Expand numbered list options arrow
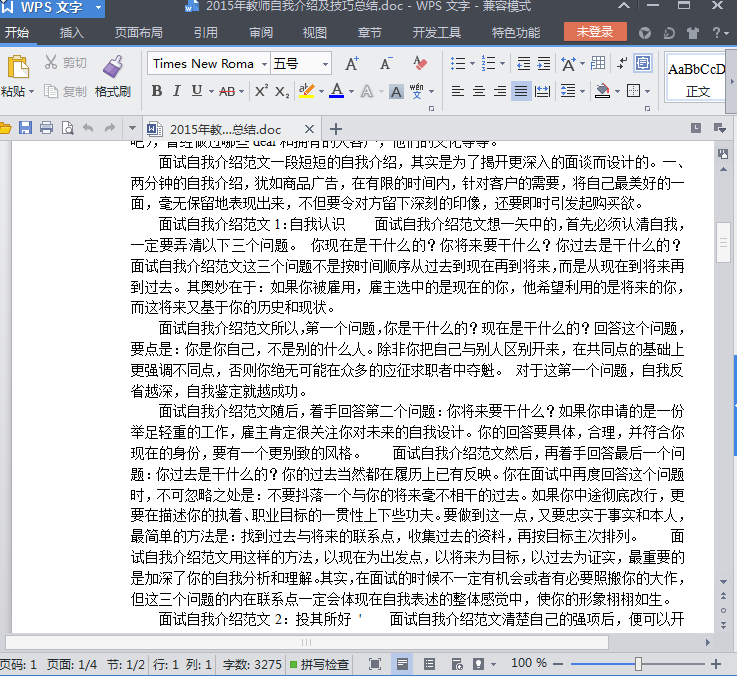 [503, 63]
